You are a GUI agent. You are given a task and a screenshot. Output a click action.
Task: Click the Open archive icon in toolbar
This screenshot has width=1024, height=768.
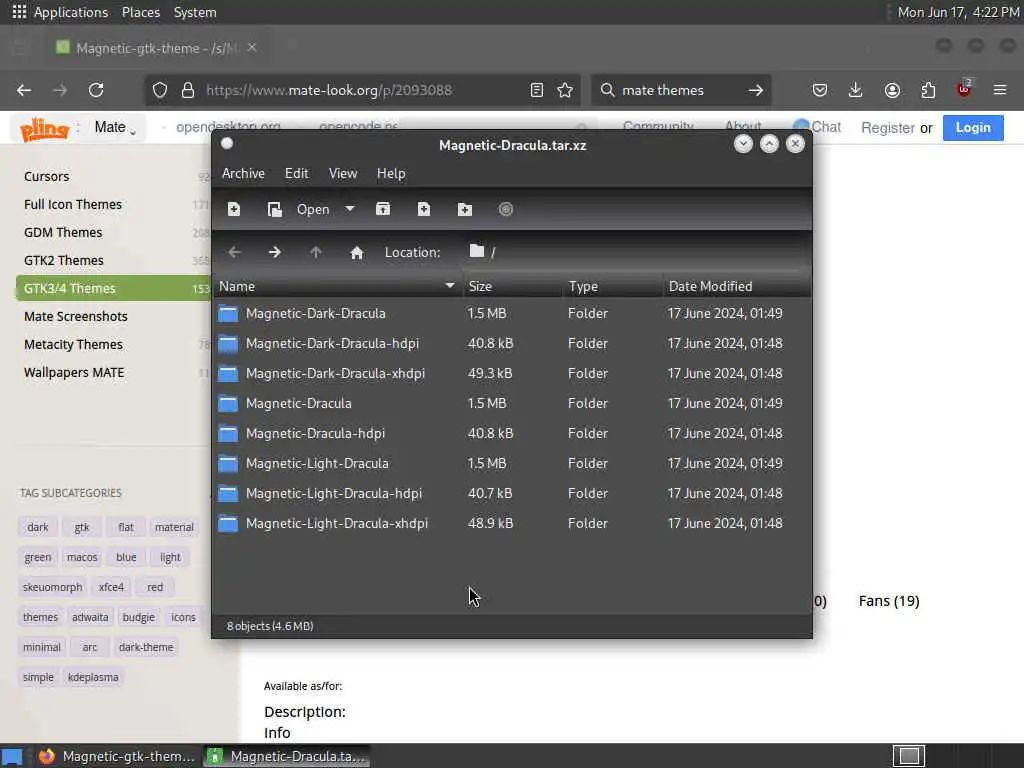tap(274, 209)
